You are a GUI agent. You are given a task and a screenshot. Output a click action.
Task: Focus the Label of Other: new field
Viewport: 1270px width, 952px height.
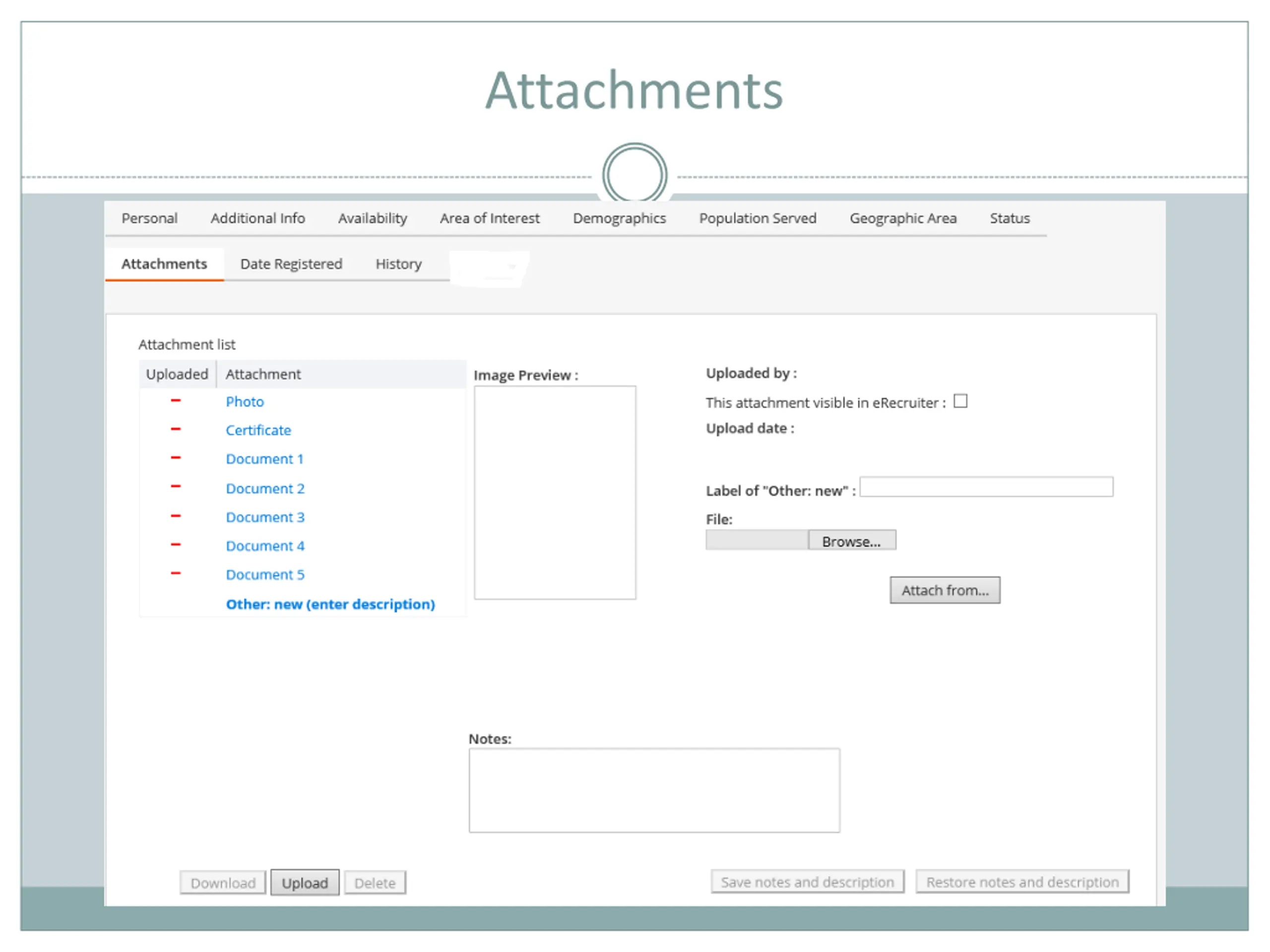click(986, 487)
